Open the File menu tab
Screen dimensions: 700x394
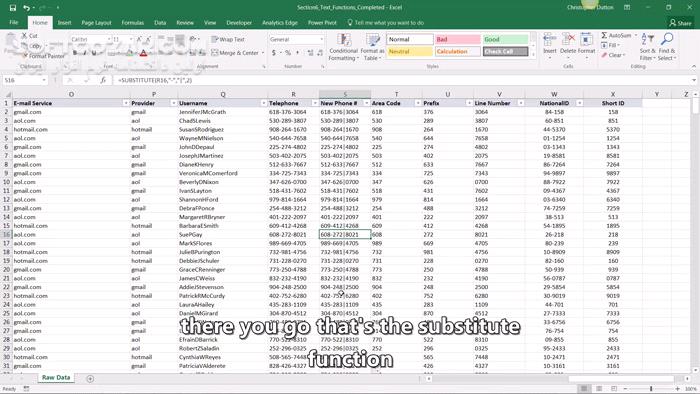click(14, 22)
